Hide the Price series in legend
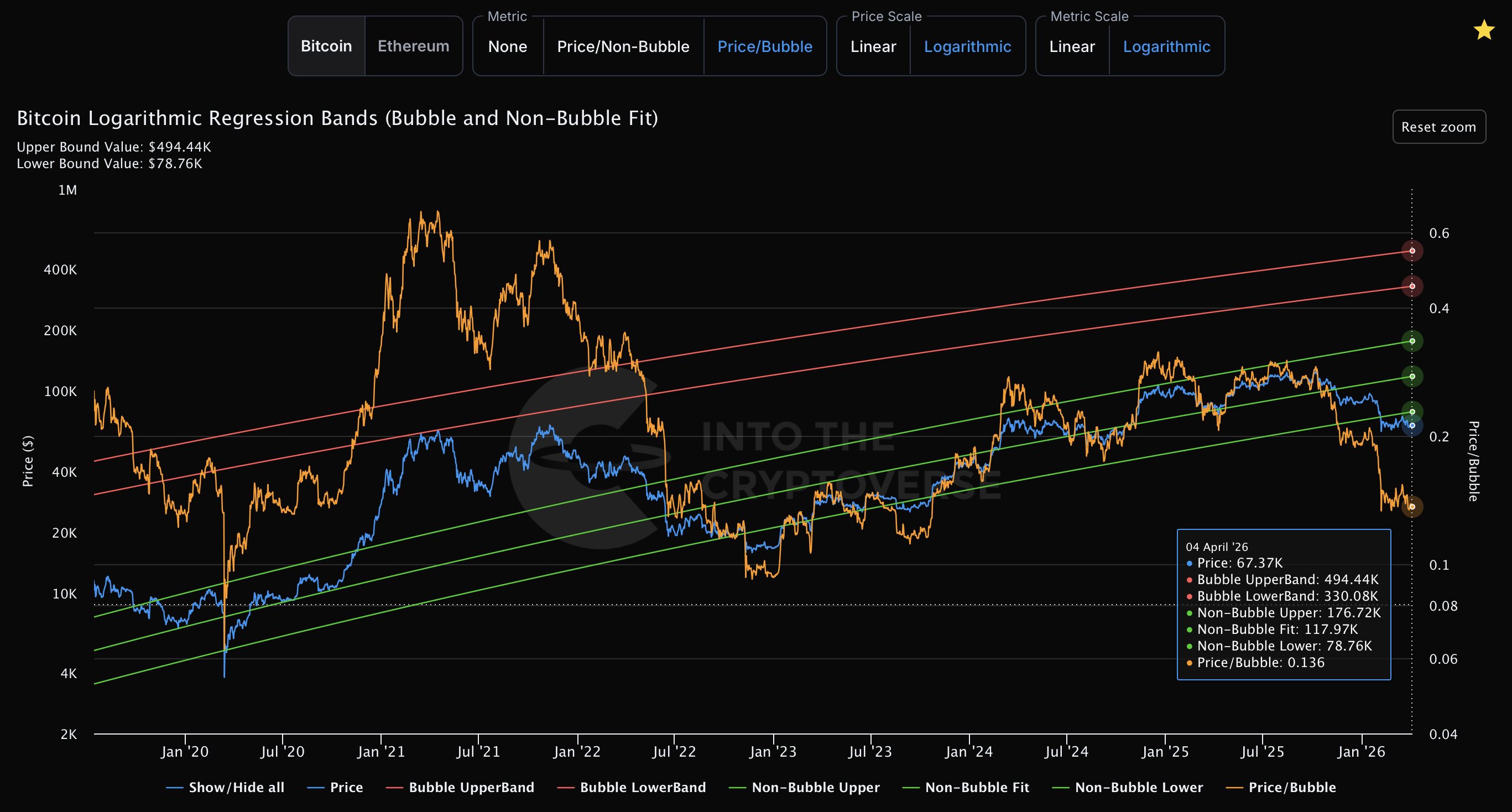The width and height of the screenshot is (1512, 812). [x=346, y=787]
